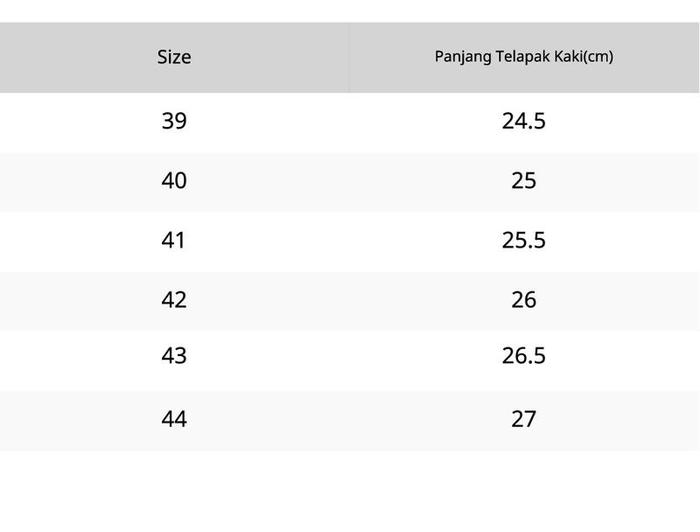Click the Panjang Telapak Kaki(cm) header

pyautogui.click(x=523, y=56)
